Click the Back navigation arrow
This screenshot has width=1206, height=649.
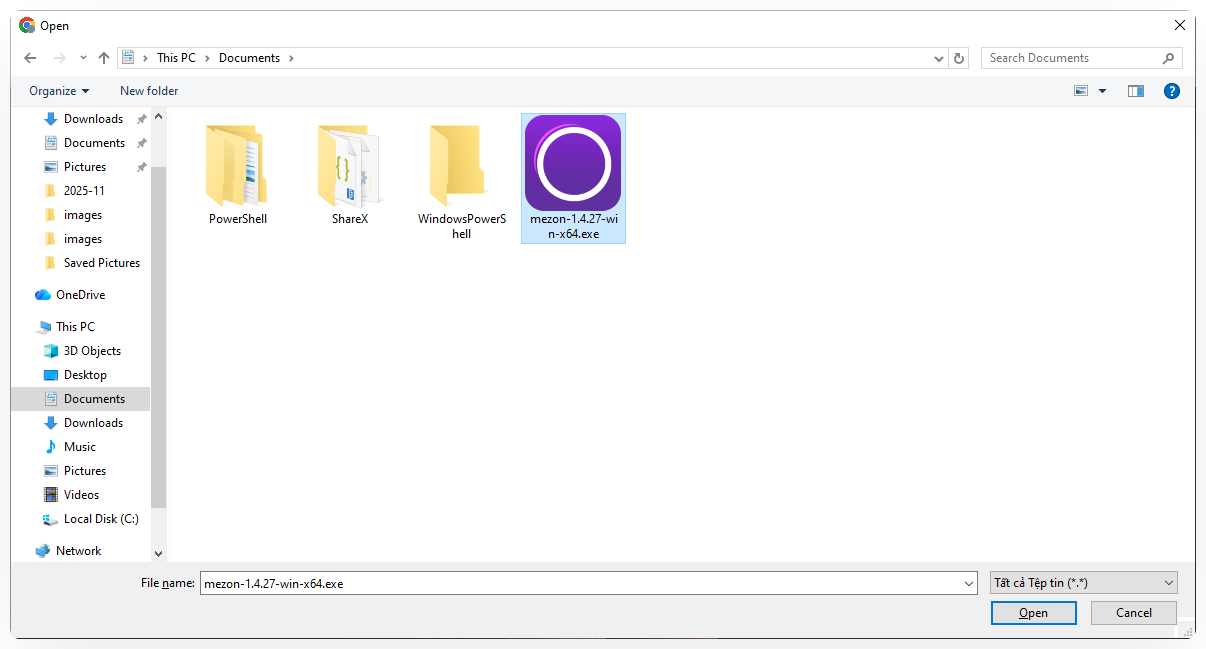coord(30,58)
